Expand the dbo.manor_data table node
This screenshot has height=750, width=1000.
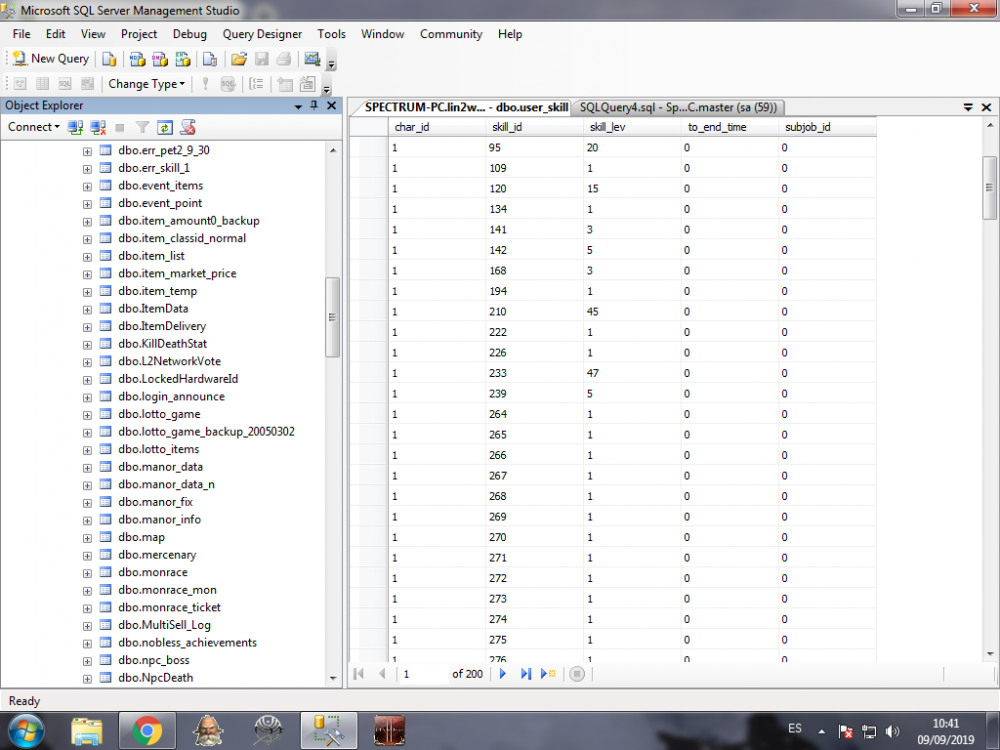(87, 467)
